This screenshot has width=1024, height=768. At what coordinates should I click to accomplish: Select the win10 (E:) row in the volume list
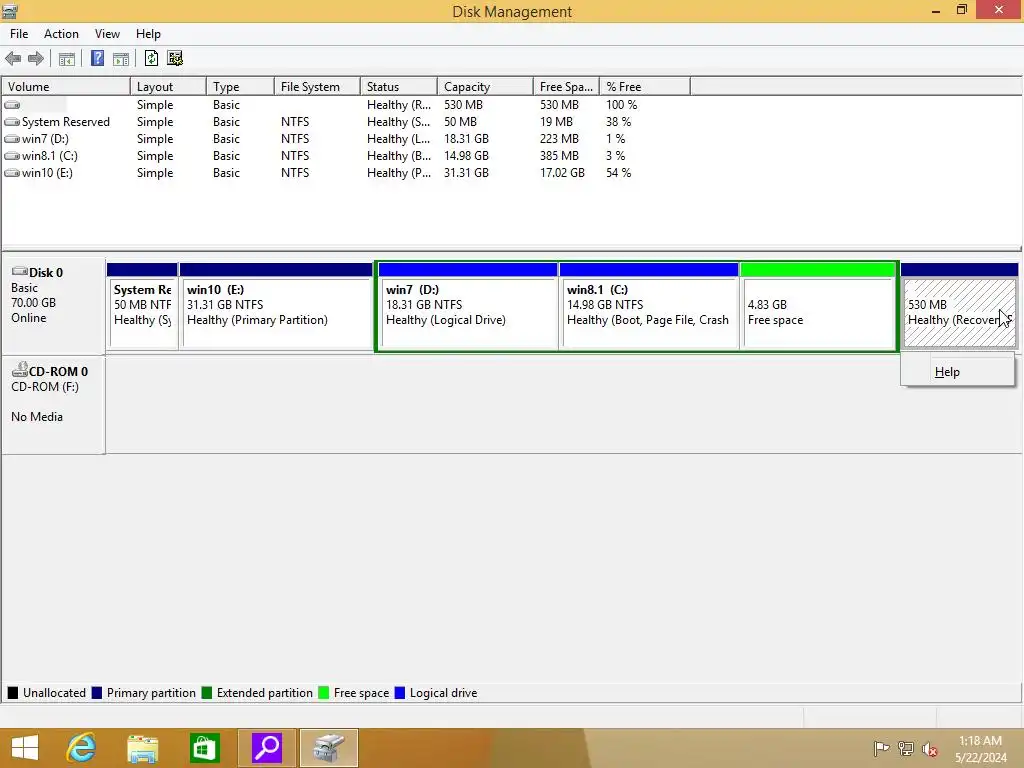click(x=346, y=172)
